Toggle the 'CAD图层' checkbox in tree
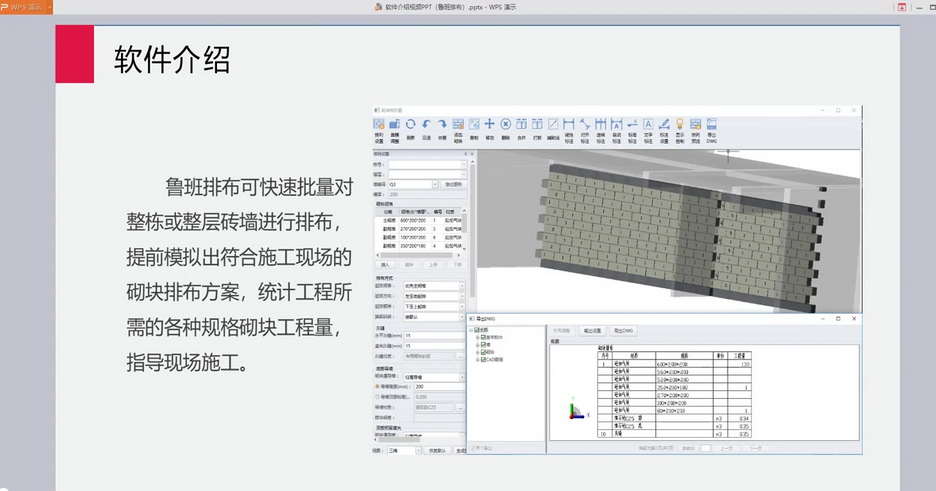Image resolution: width=936 pixels, height=491 pixels. click(483, 360)
